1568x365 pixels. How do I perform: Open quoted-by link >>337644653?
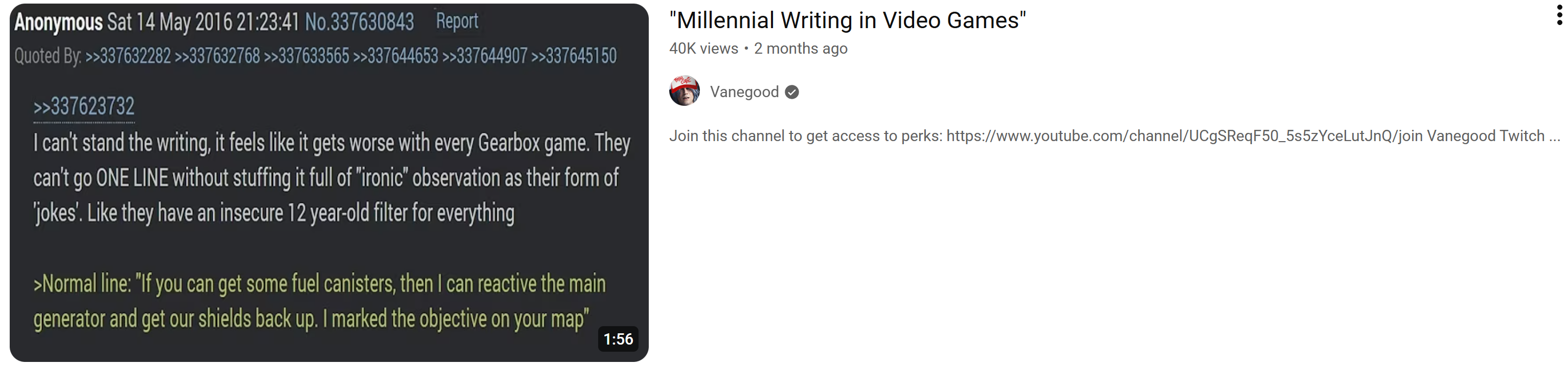tap(396, 56)
